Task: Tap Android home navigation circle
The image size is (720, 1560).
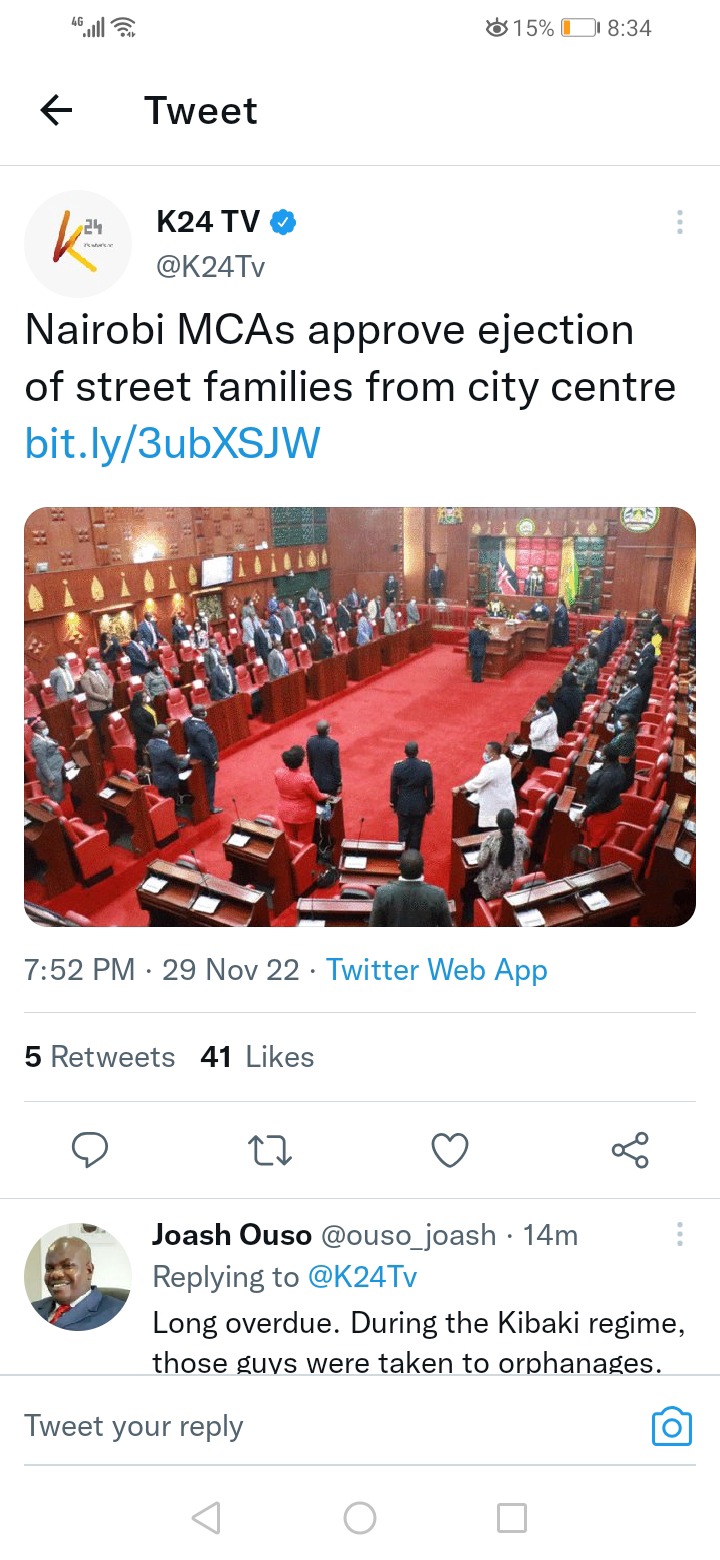Action: coord(360,1518)
